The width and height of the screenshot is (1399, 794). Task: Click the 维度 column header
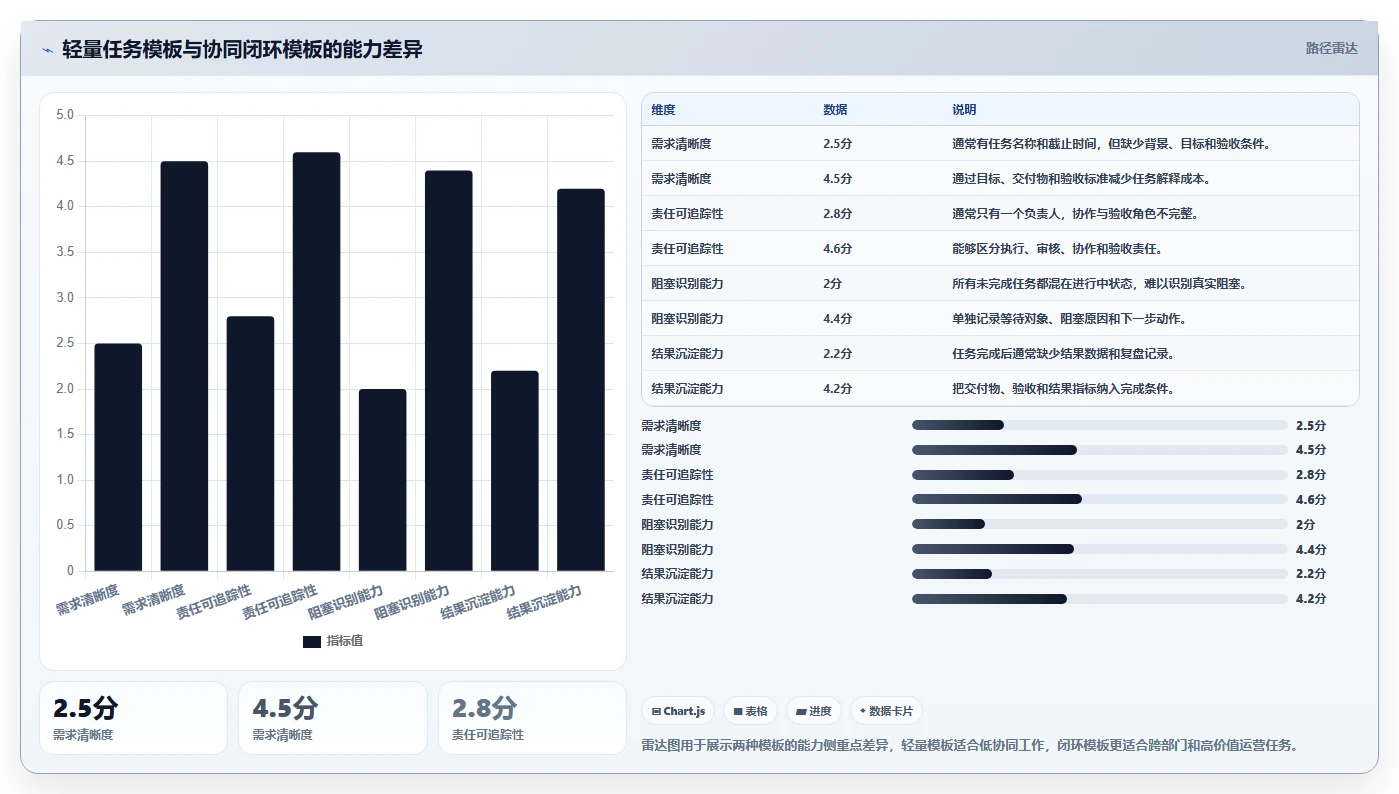click(x=663, y=110)
